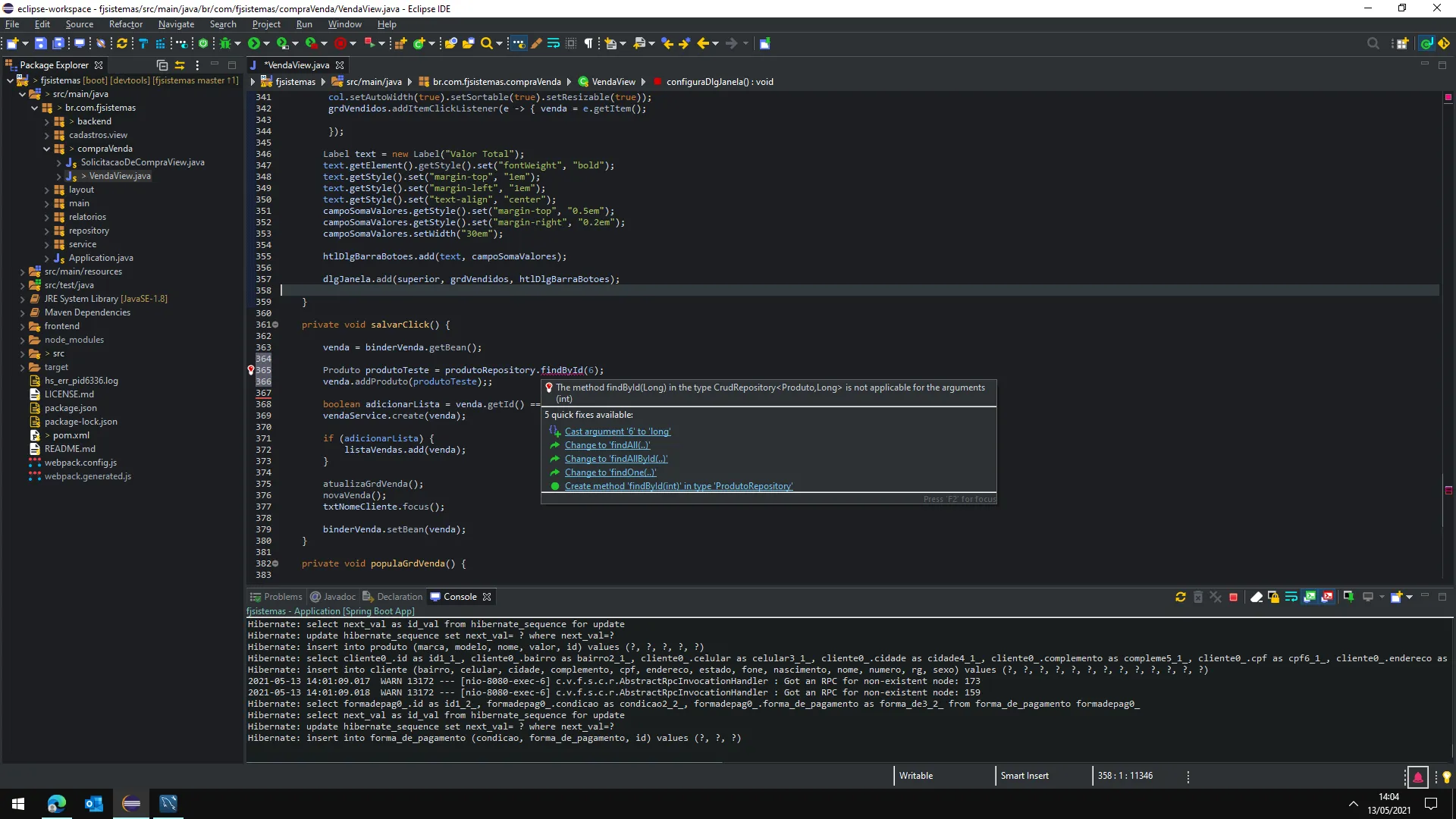Viewport: 1456px width, 819px height.
Task: Click the pink overview ruler marker near bottom
Action: click(1448, 491)
